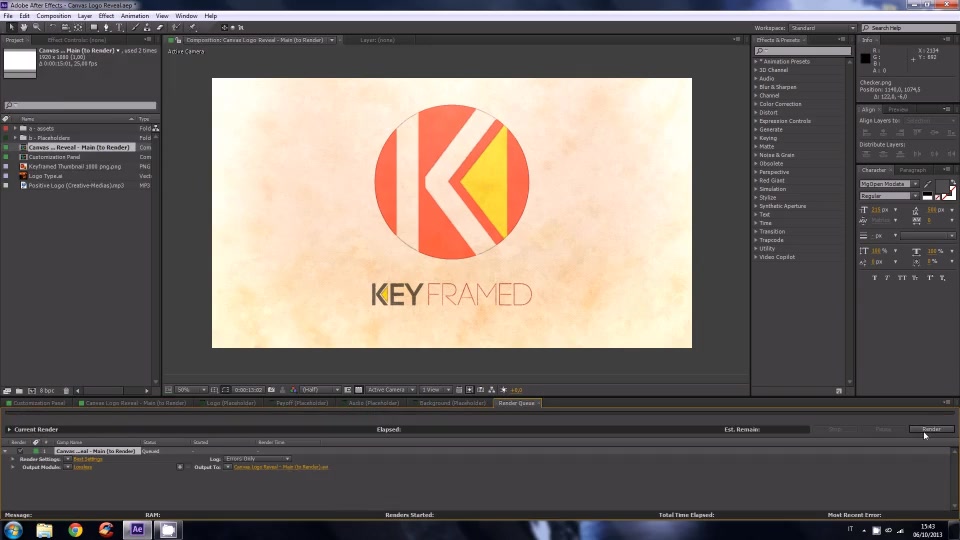This screenshot has height=540, width=960.
Task: Open the Workspace Standard dropdown
Action: [823, 28]
